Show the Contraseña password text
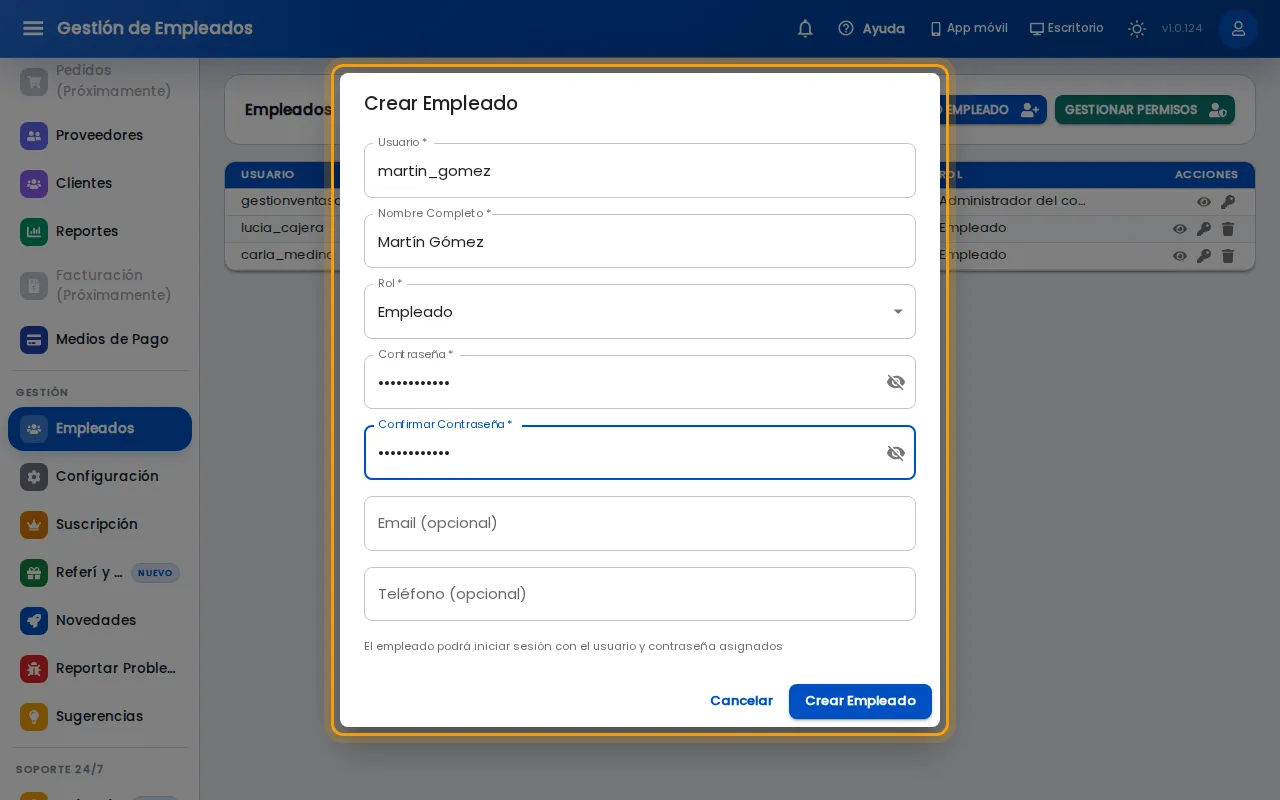1280x800 pixels. tap(896, 382)
